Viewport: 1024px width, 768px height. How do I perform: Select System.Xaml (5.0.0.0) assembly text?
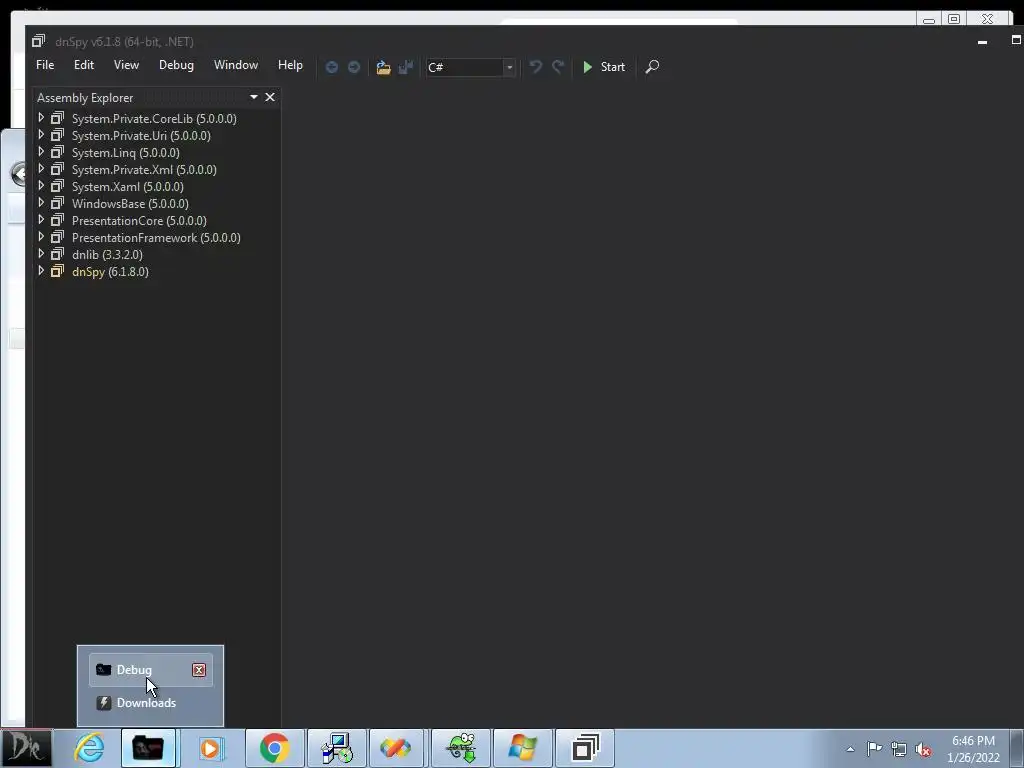click(127, 187)
